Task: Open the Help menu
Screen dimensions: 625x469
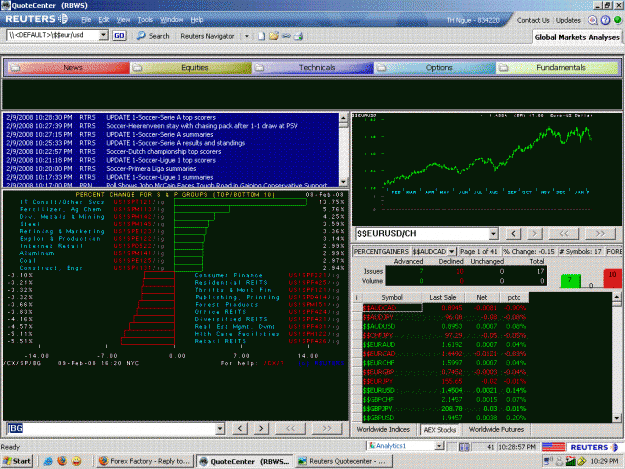Action: pos(197,20)
